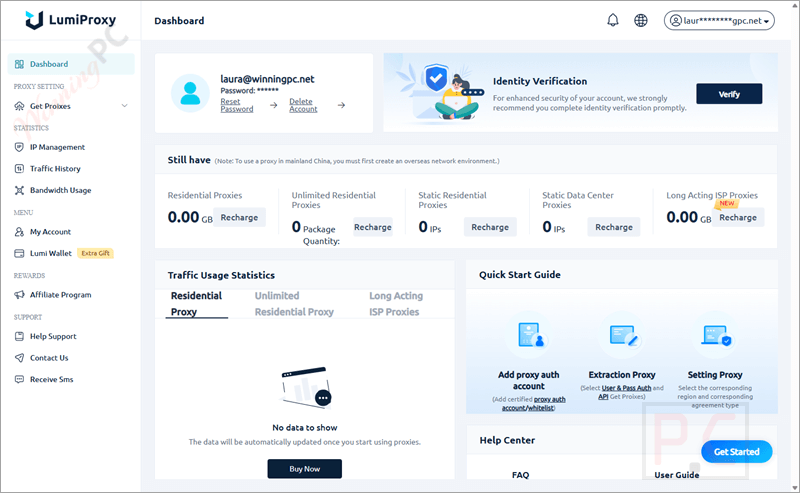The image size is (800, 493).
Task: Open the language globe icon
Action: coord(641,20)
